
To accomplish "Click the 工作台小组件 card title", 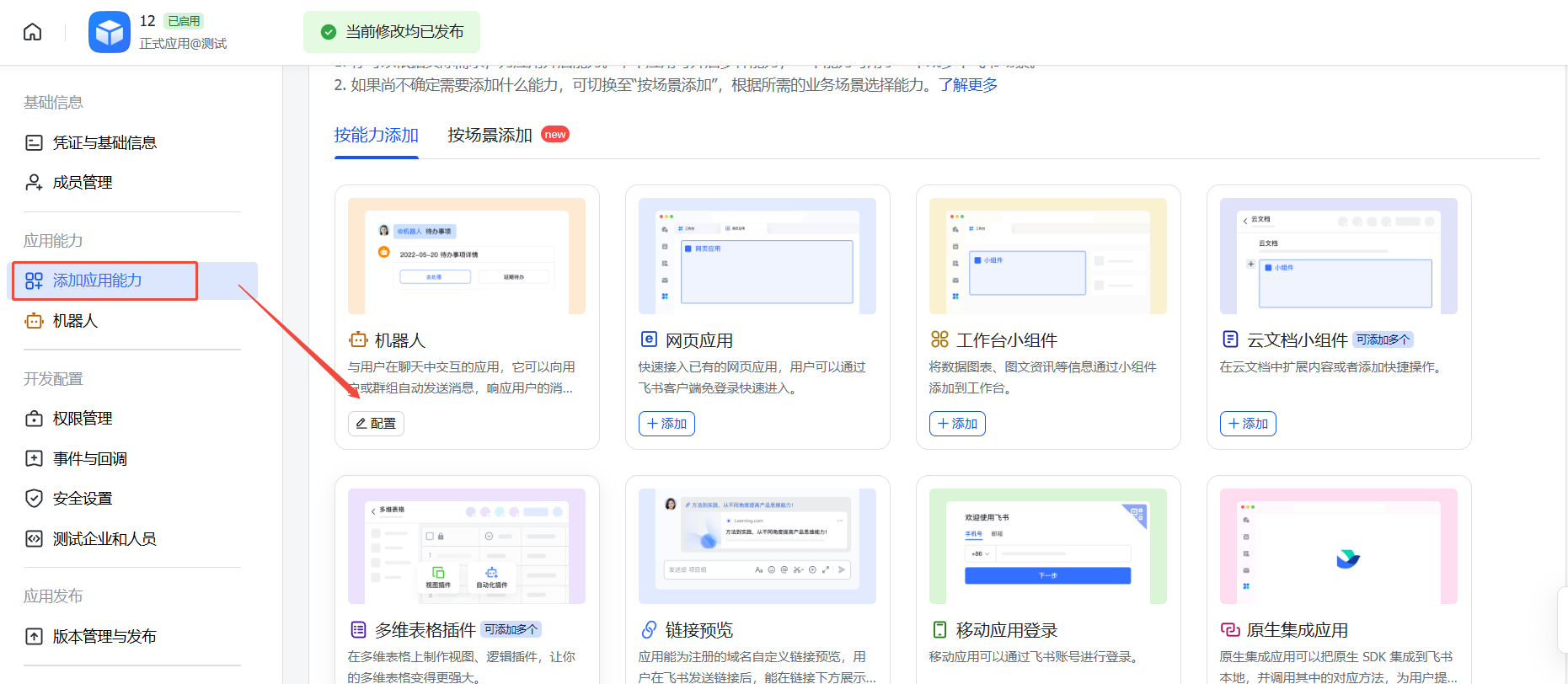I will tap(1007, 340).
